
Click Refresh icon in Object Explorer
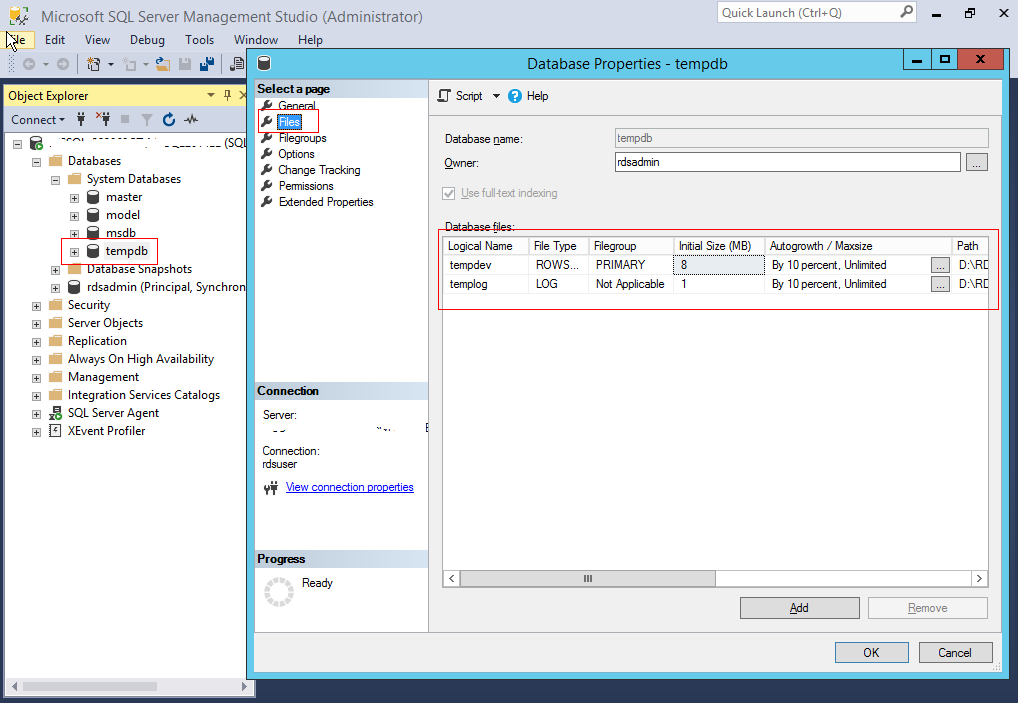(169, 119)
